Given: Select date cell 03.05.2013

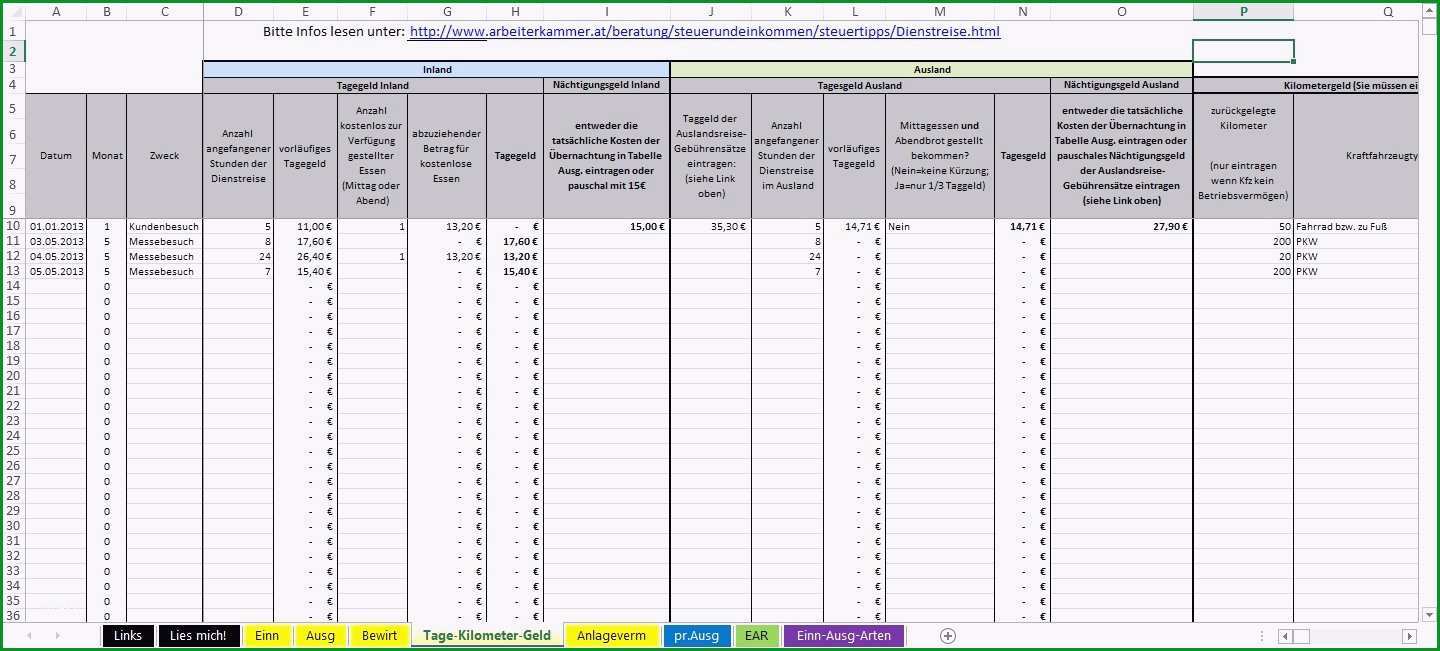Looking at the screenshot, I should point(56,242).
